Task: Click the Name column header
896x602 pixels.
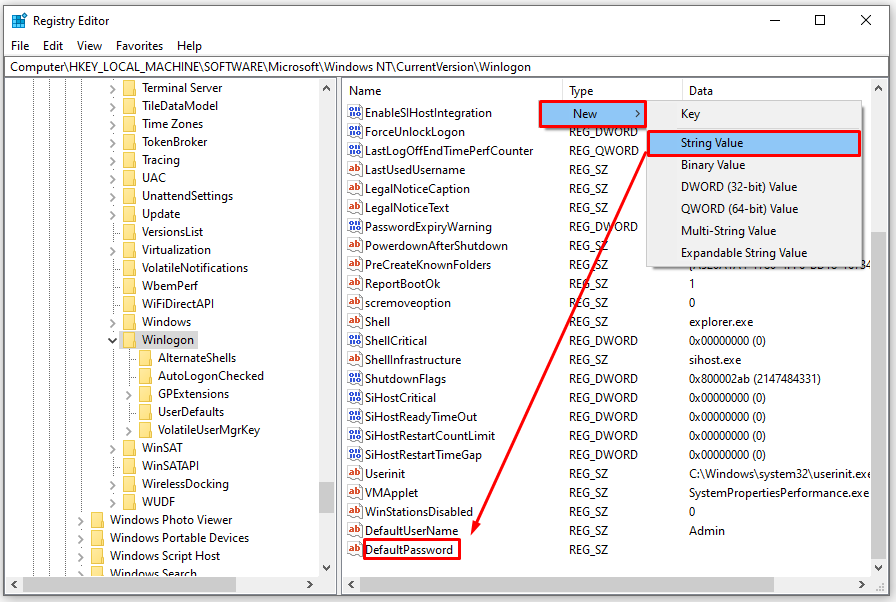Action: tap(453, 90)
